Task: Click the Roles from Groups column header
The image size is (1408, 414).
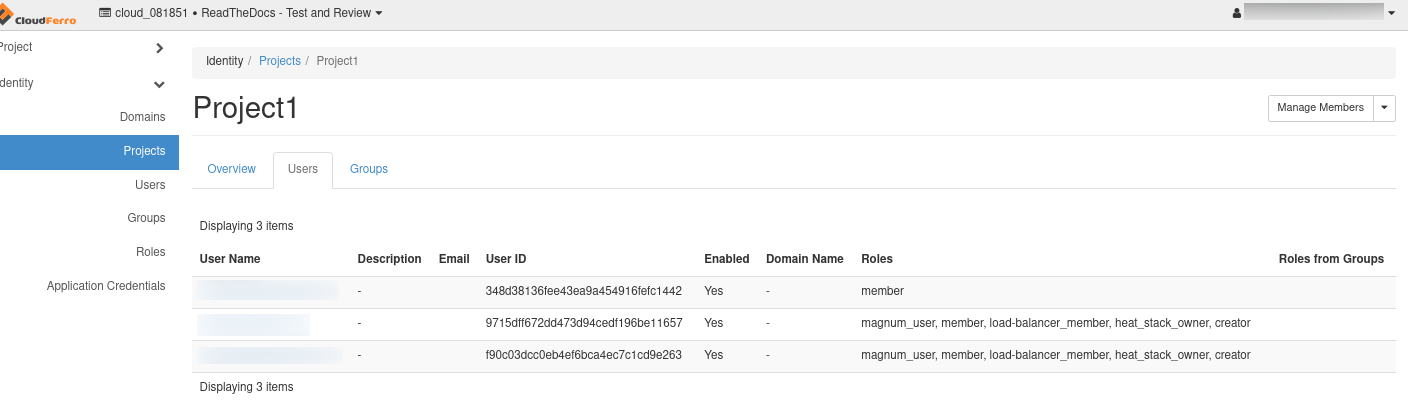Action: coord(1331,259)
